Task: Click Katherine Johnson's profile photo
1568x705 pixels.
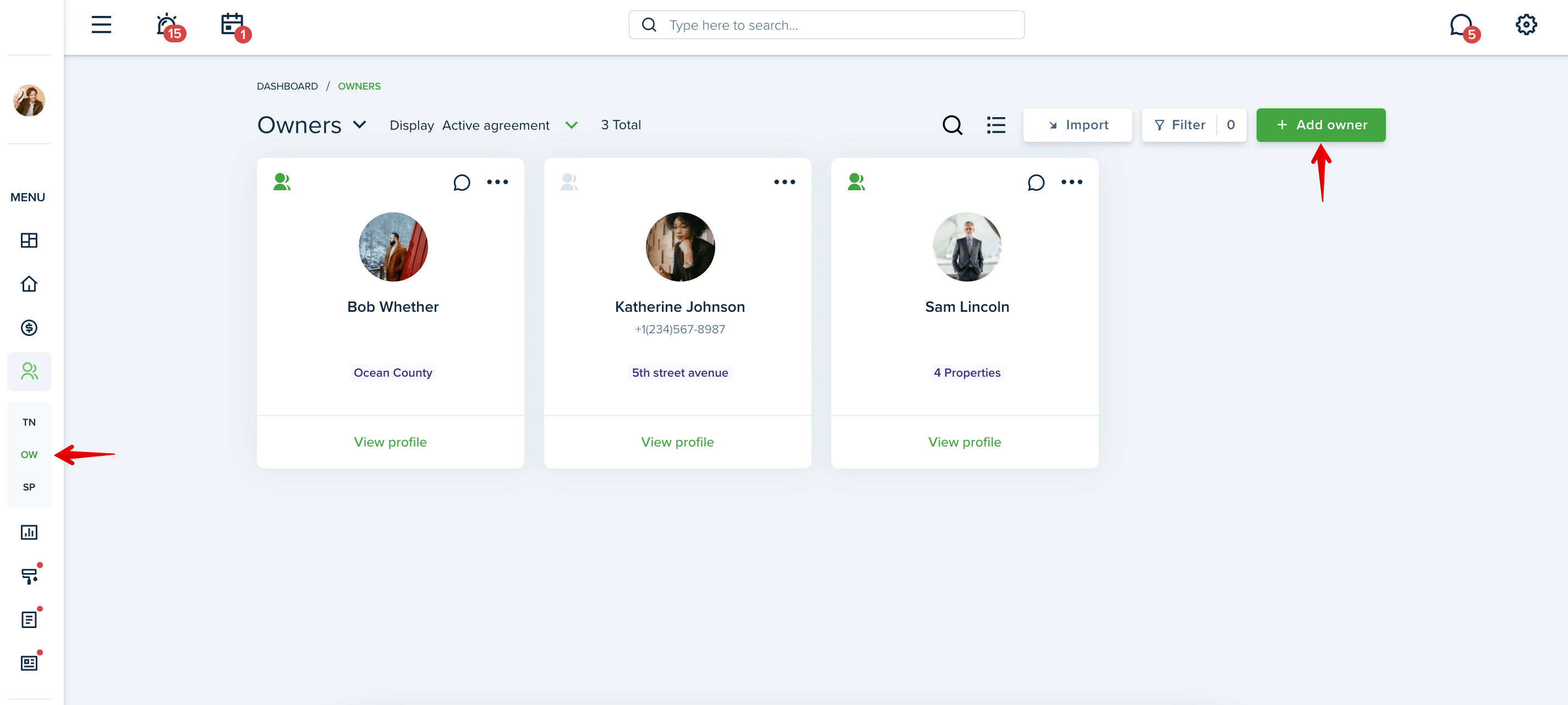Action: (x=680, y=247)
